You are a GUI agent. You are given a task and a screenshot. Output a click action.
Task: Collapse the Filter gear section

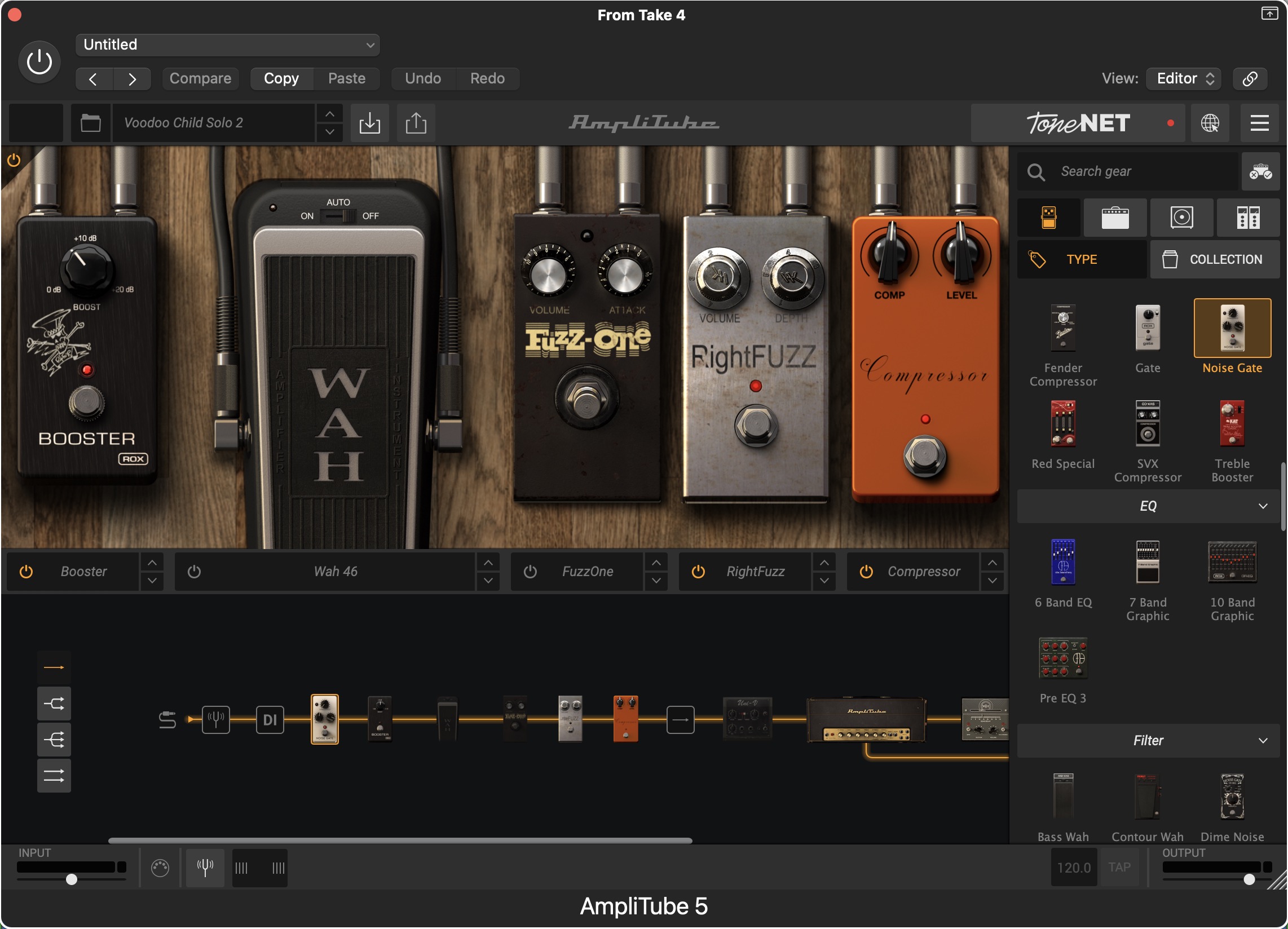1148,741
